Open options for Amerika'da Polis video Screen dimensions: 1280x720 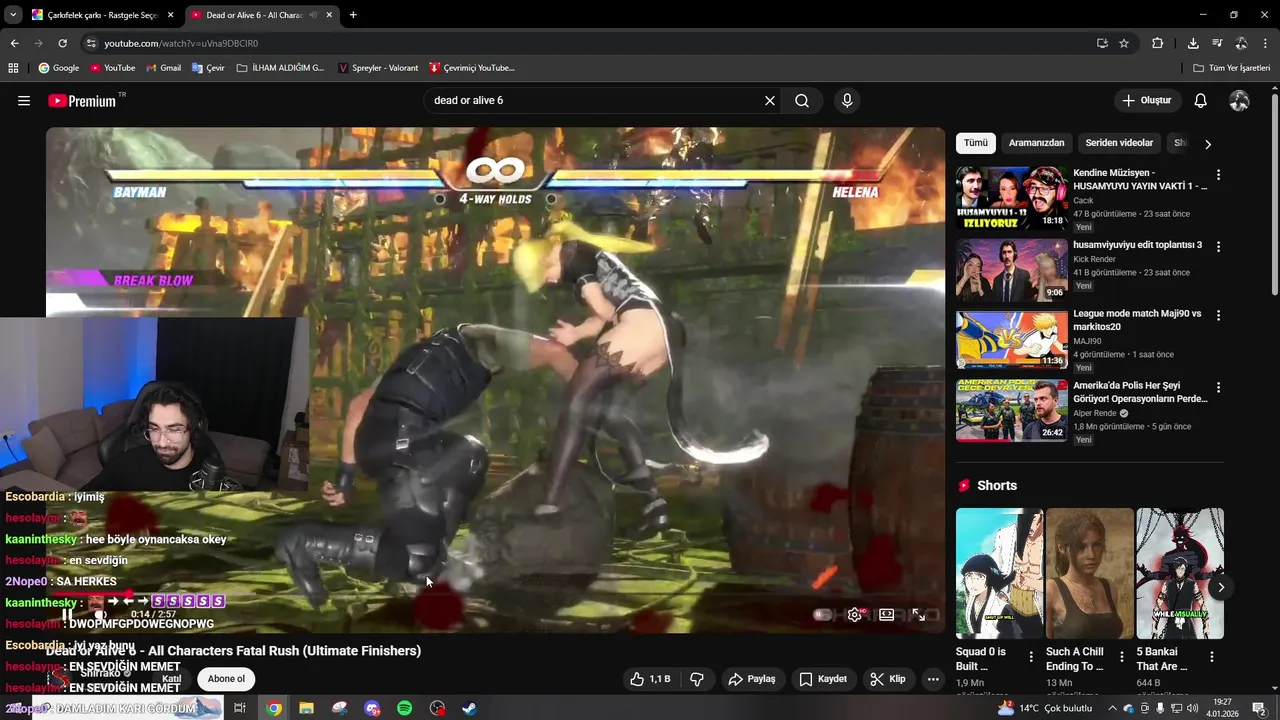click(x=1218, y=387)
